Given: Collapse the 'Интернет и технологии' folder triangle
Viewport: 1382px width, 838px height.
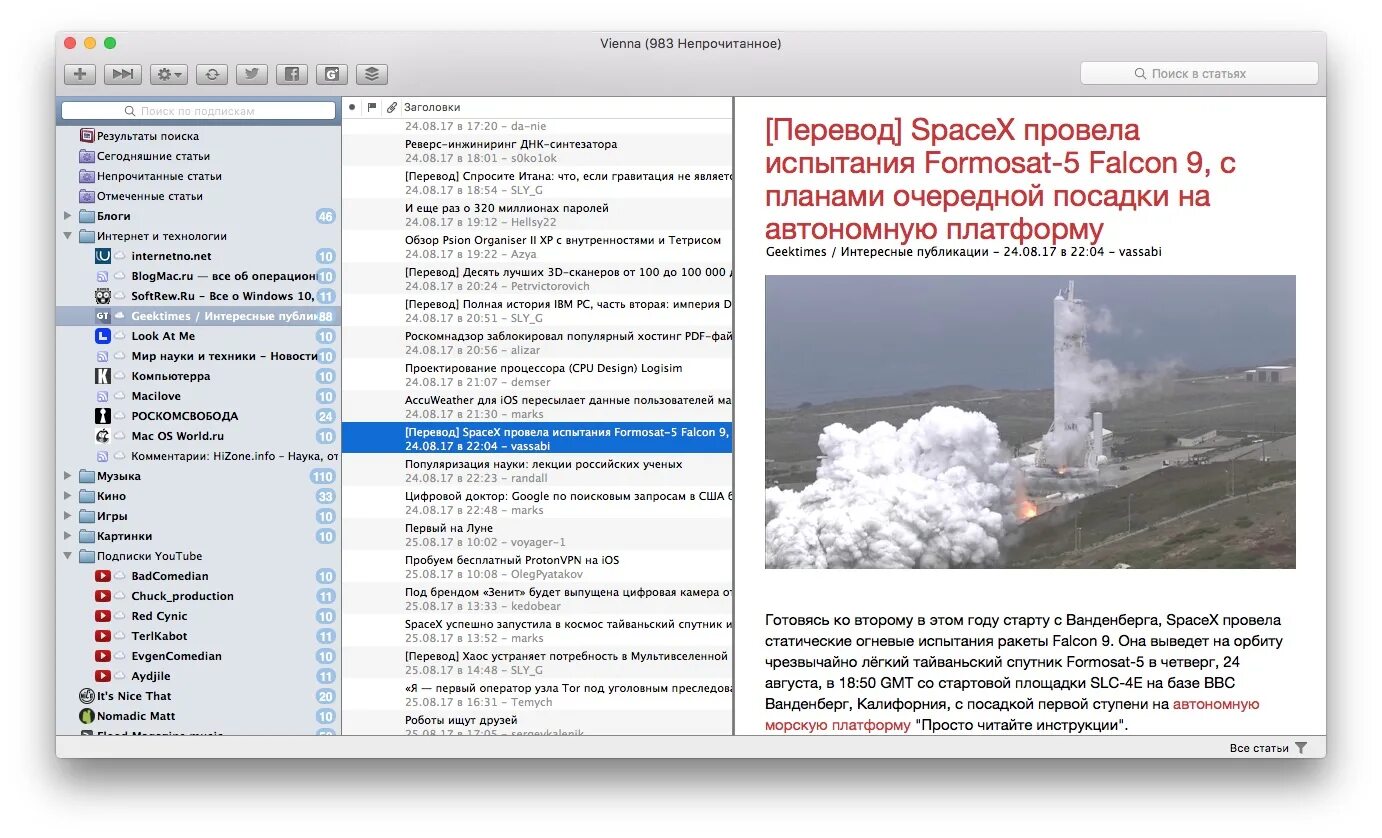Looking at the screenshot, I should (68, 236).
